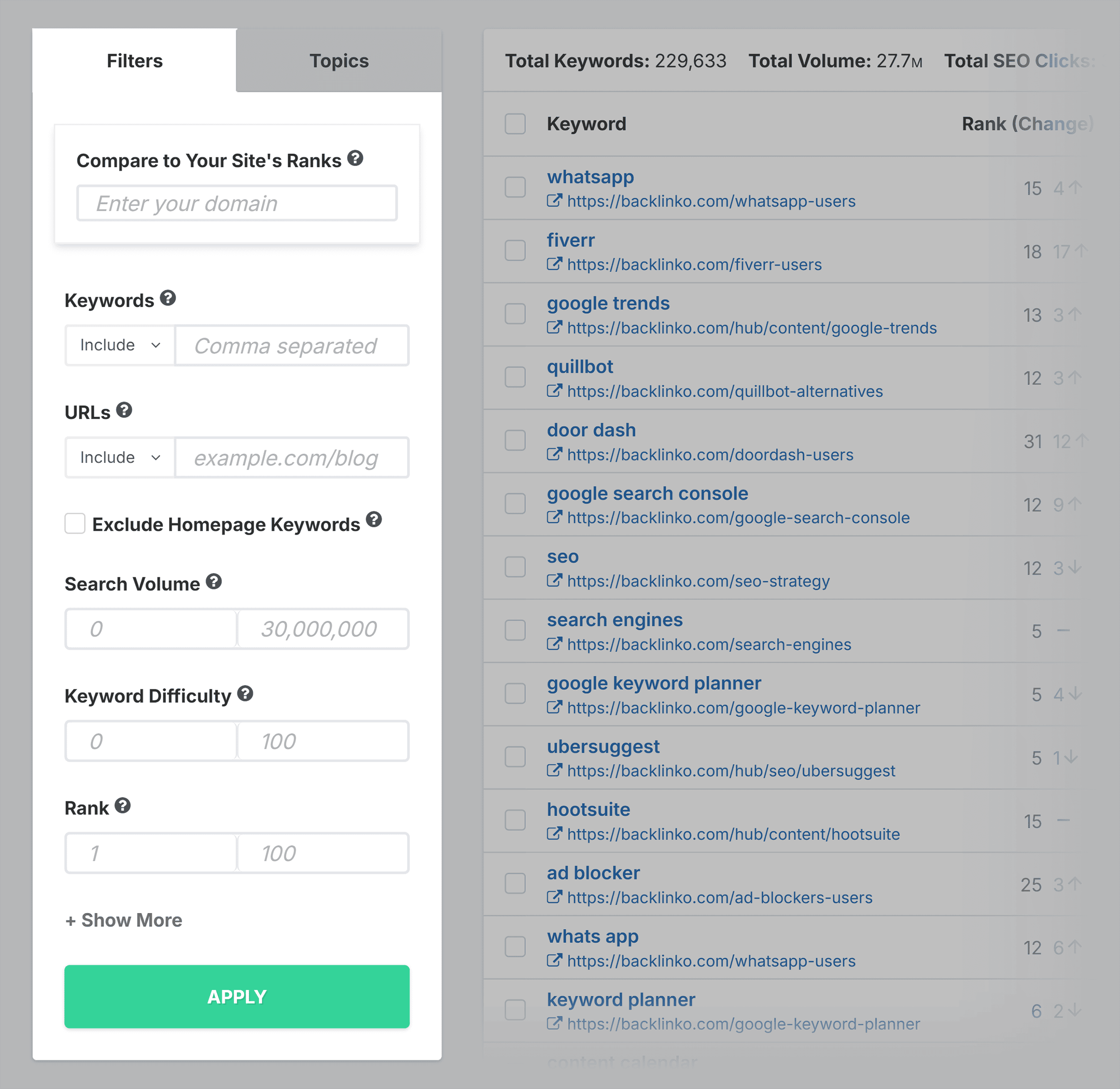Image resolution: width=1120 pixels, height=1089 pixels.
Task: Click external link icon beside seo-strategy URL
Action: (x=555, y=581)
